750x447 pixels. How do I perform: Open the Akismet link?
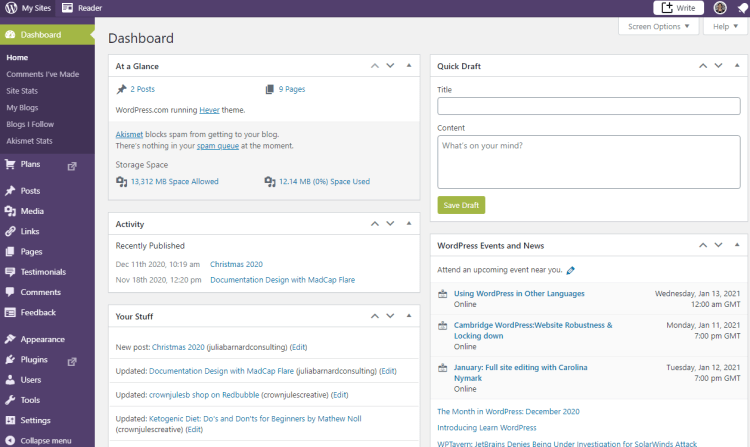pyautogui.click(x=129, y=134)
